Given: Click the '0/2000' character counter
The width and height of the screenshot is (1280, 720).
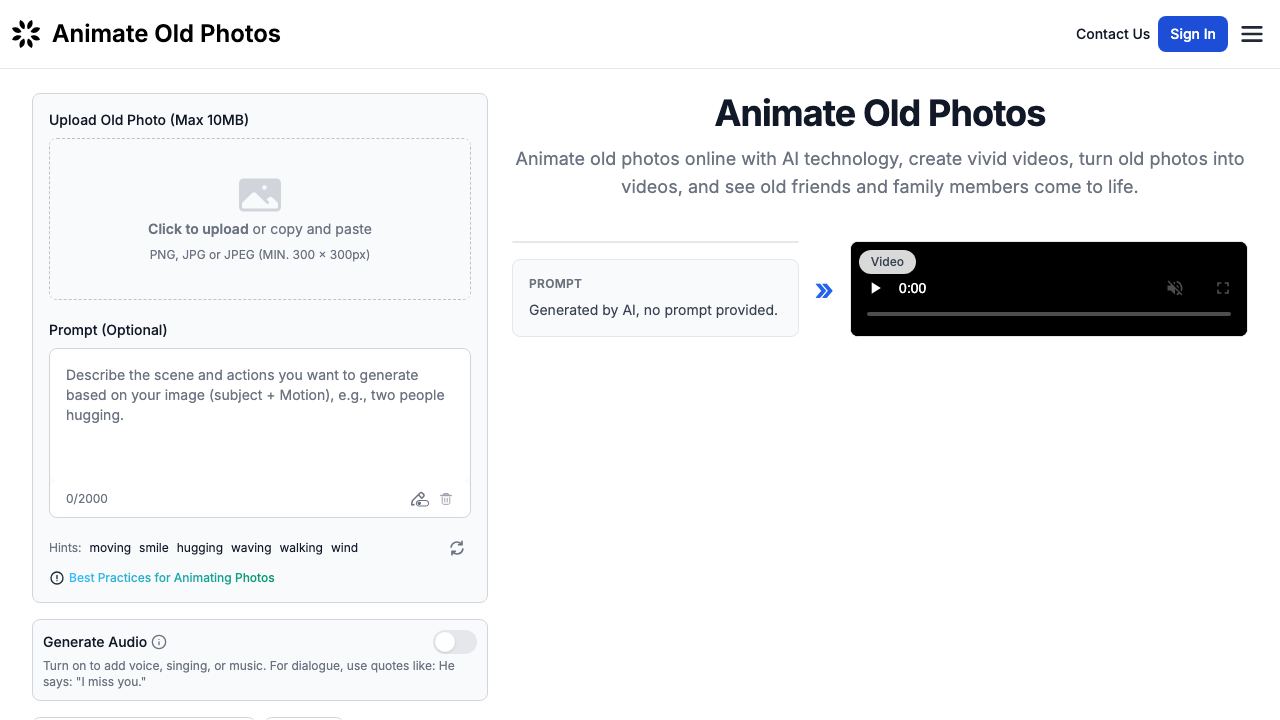Looking at the screenshot, I should tap(87, 499).
